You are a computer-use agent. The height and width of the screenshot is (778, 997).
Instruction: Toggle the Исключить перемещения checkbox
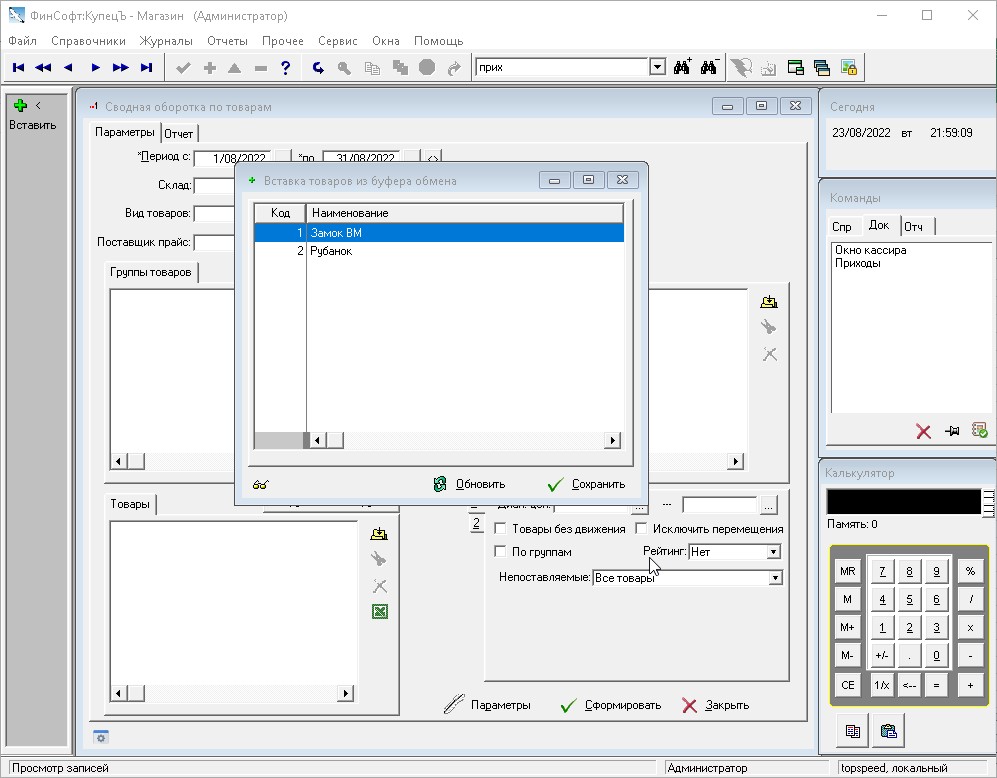(642, 529)
